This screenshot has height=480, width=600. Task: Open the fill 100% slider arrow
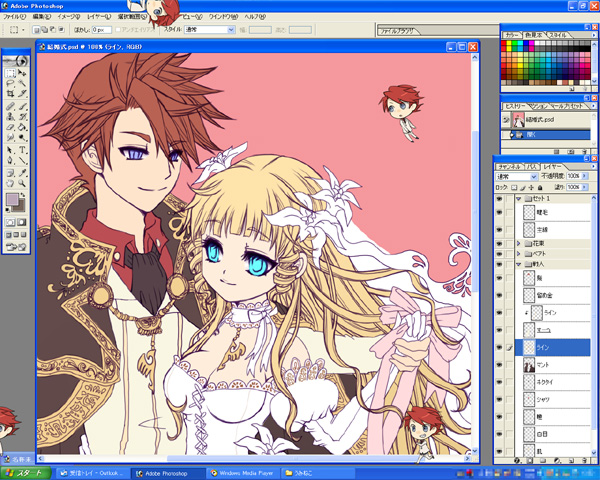point(585,187)
